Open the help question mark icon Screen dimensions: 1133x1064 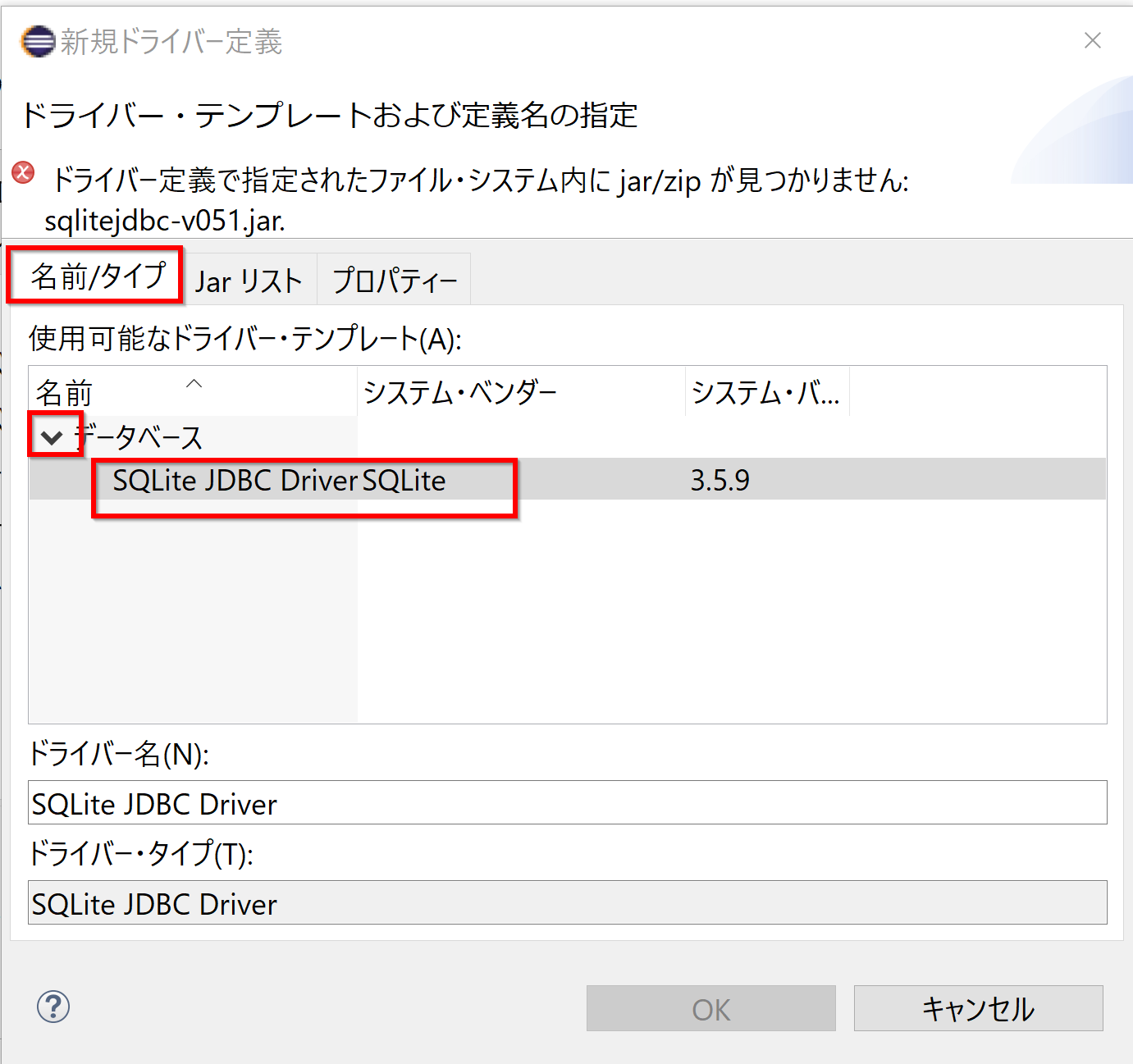[x=53, y=1007]
